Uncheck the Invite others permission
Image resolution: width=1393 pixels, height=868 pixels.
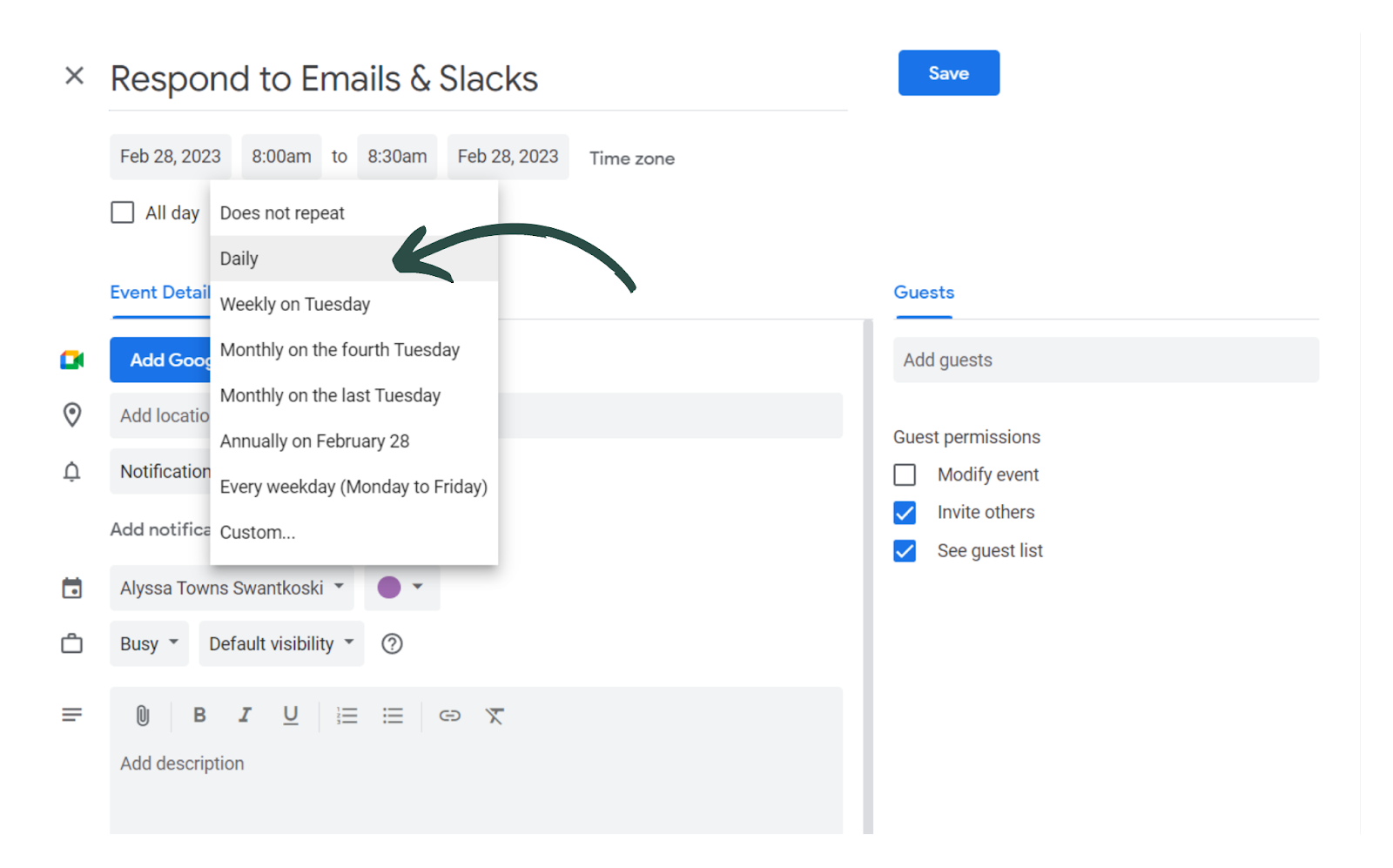[905, 513]
